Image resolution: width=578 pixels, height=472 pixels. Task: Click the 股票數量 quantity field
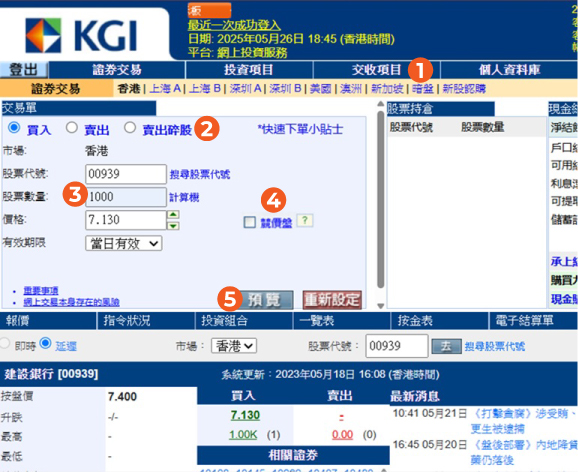pyautogui.click(x=126, y=197)
